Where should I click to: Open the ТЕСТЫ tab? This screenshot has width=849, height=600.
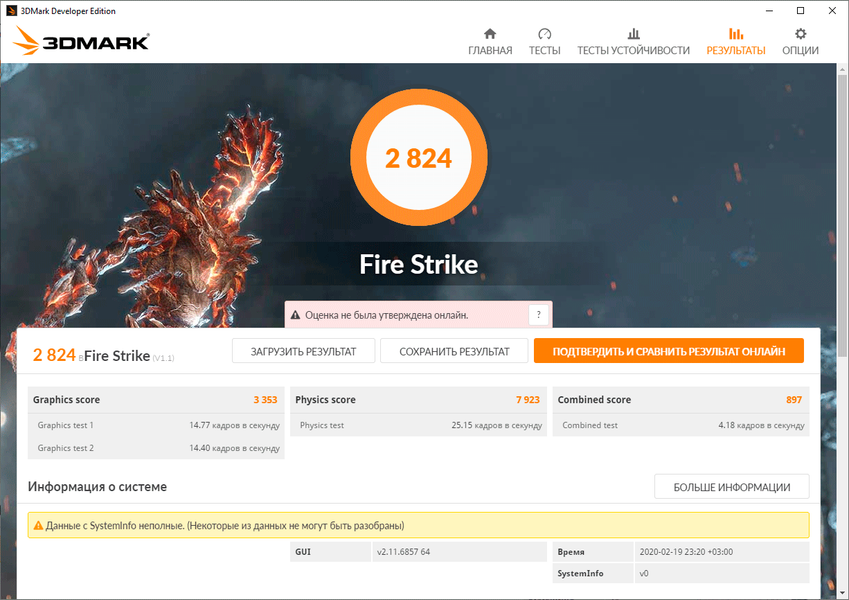click(545, 42)
